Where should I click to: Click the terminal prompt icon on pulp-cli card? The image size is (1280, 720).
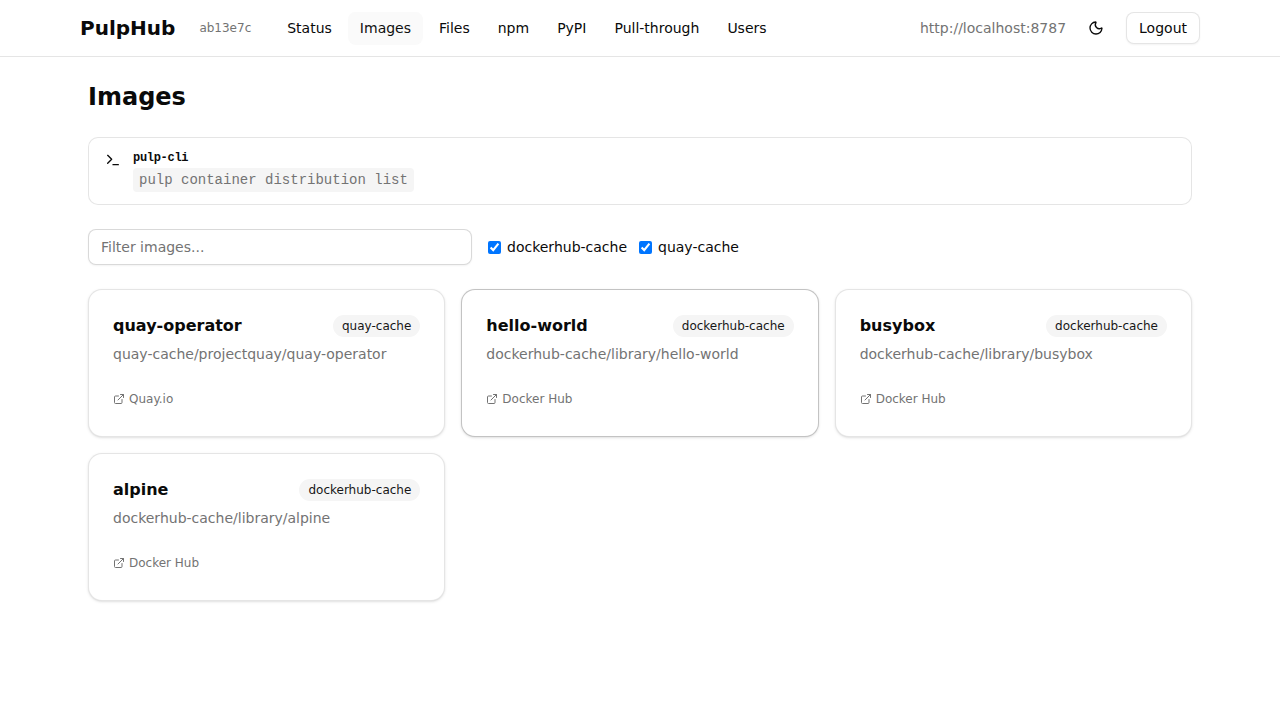(111, 160)
